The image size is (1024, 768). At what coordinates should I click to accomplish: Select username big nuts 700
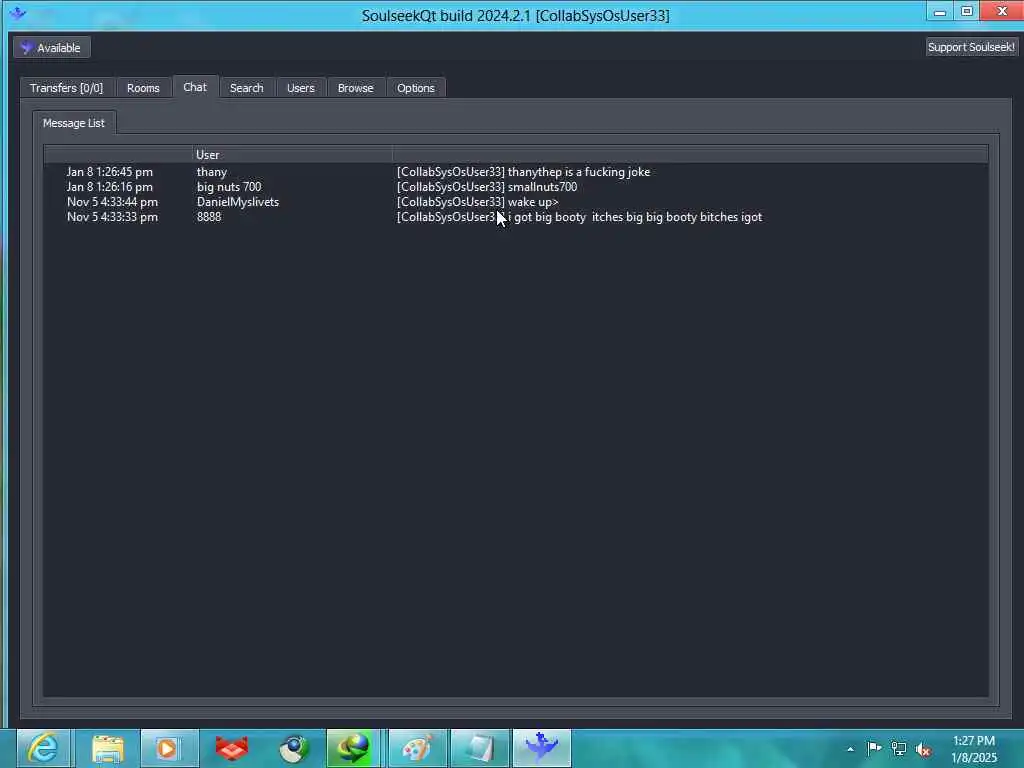point(229,187)
